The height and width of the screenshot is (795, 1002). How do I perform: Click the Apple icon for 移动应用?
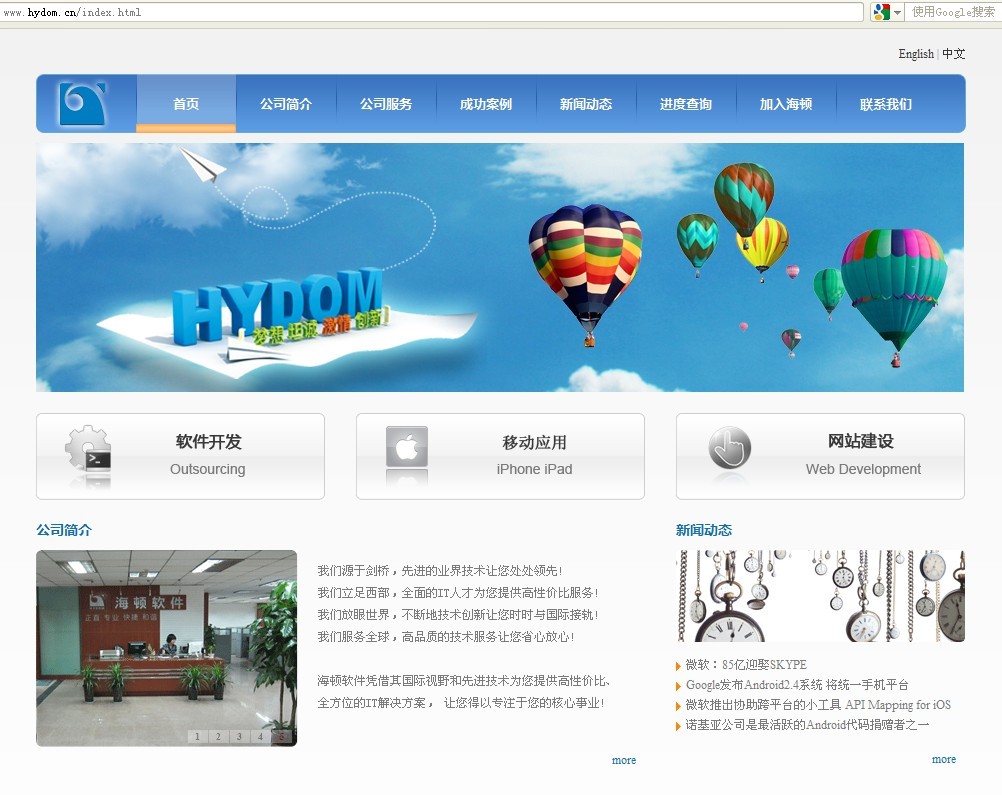[x=407, y=448]
